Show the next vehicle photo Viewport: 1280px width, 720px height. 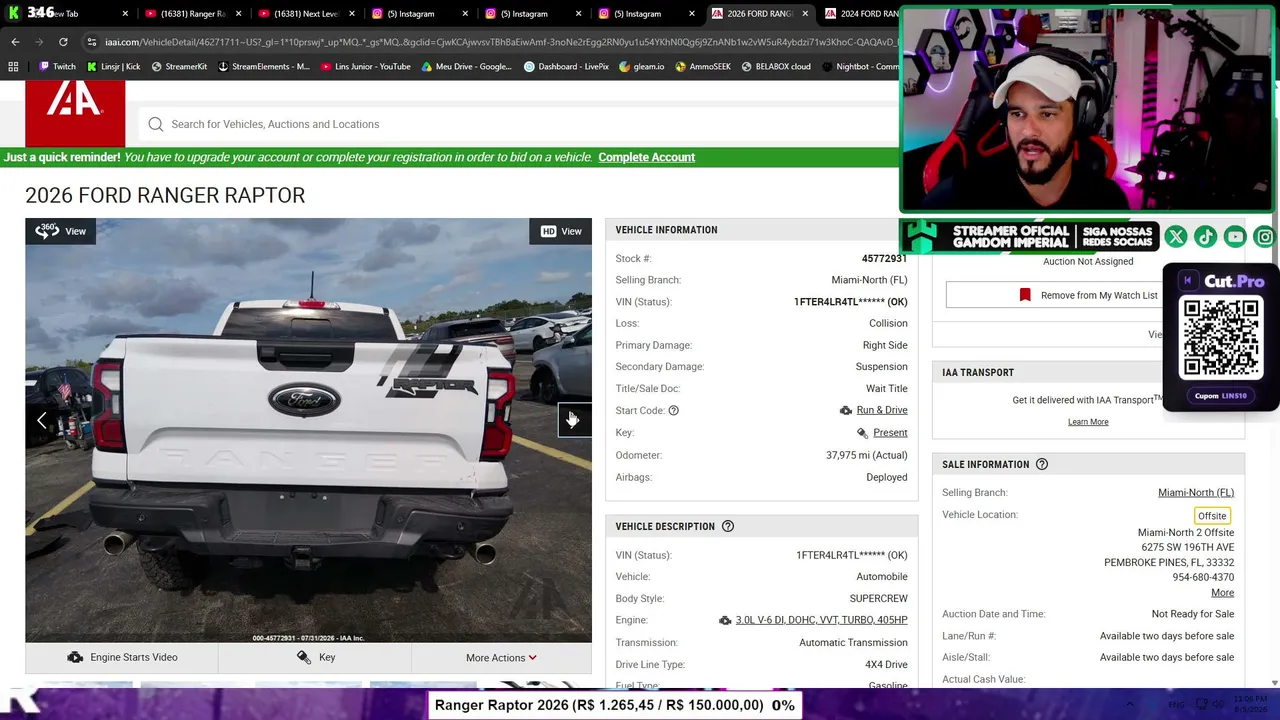coord(574,420)
